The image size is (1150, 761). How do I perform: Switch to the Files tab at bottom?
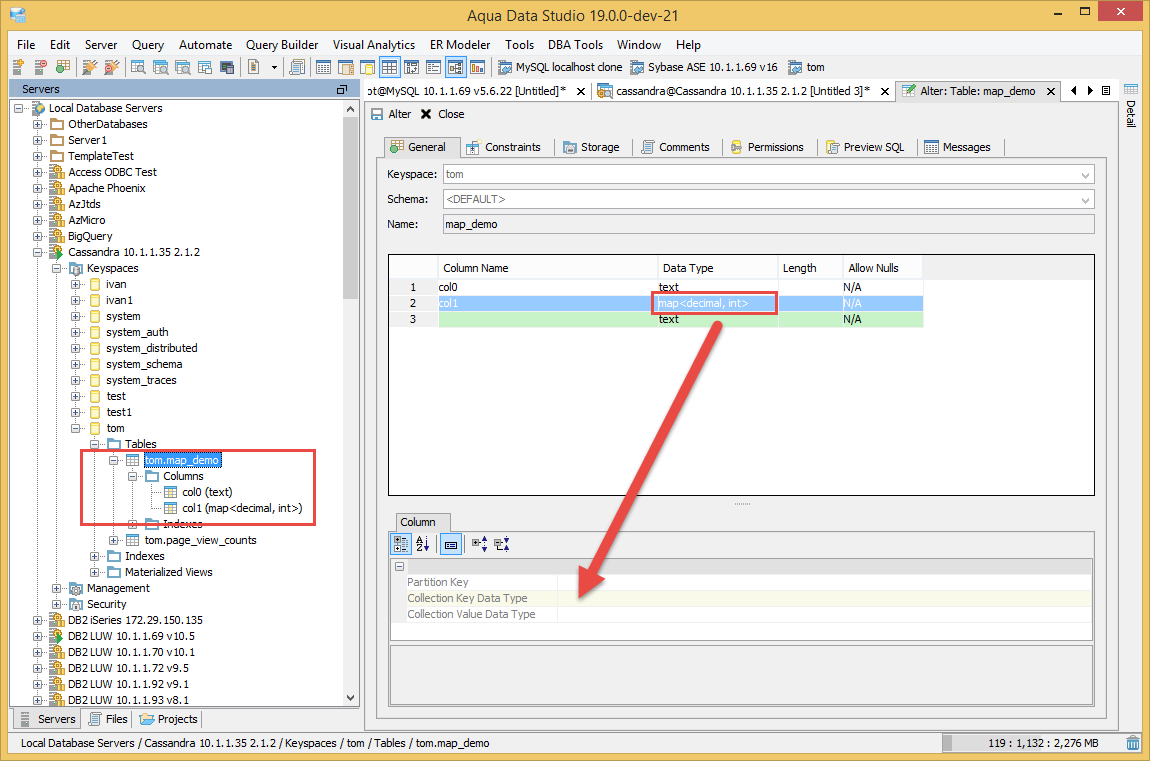click(x=109, y=719)
